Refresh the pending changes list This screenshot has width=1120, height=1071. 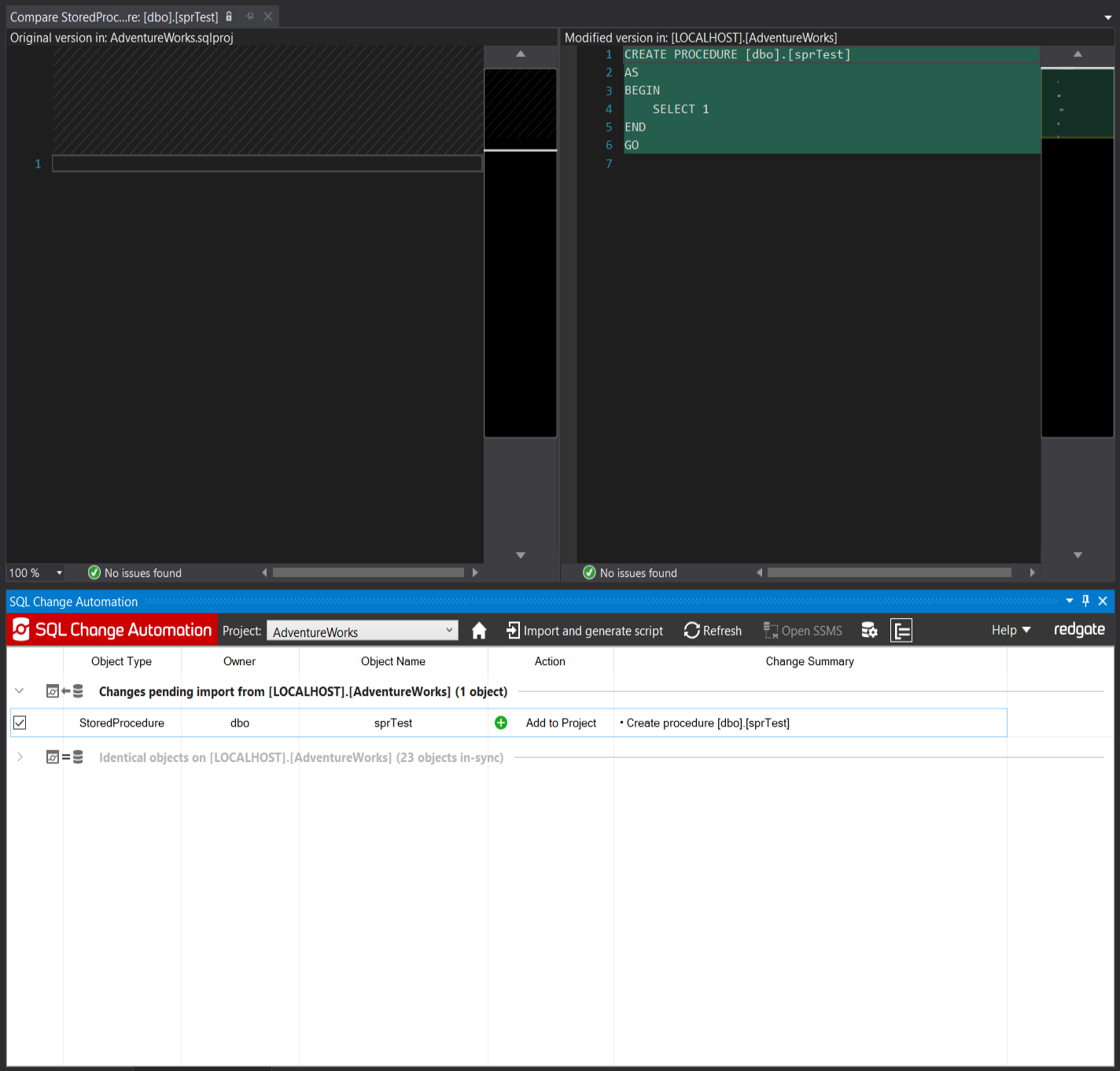click(x=713, y=631)
